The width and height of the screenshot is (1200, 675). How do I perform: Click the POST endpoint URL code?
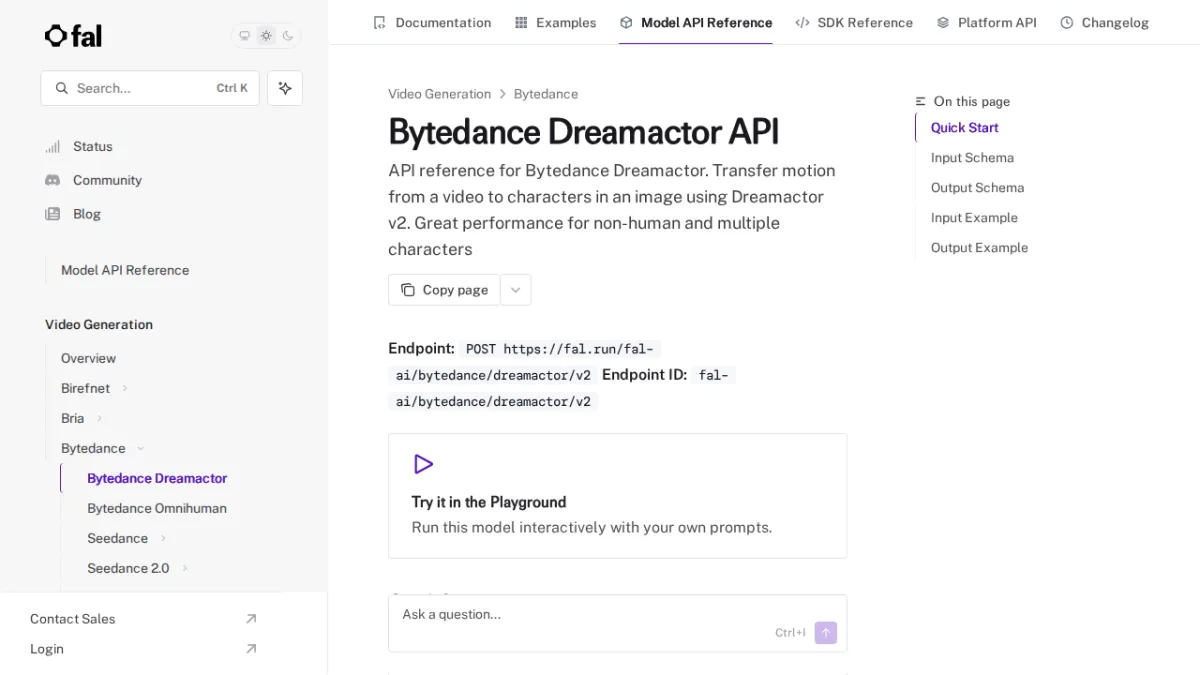(525, 362)
